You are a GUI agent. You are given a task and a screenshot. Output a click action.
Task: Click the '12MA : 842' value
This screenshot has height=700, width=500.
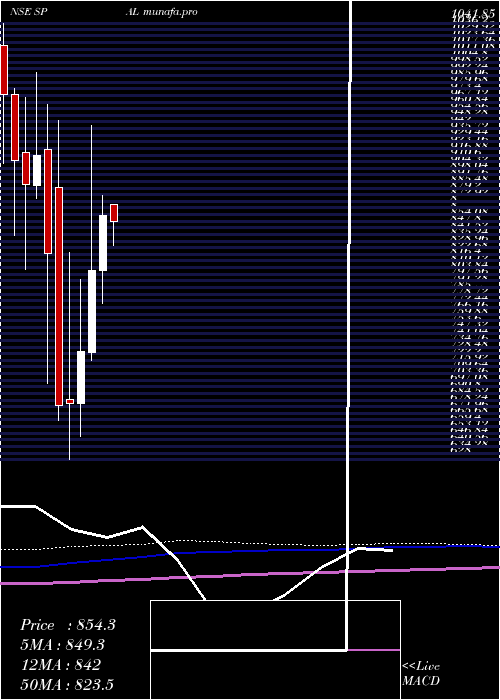[x=60, y=665]
